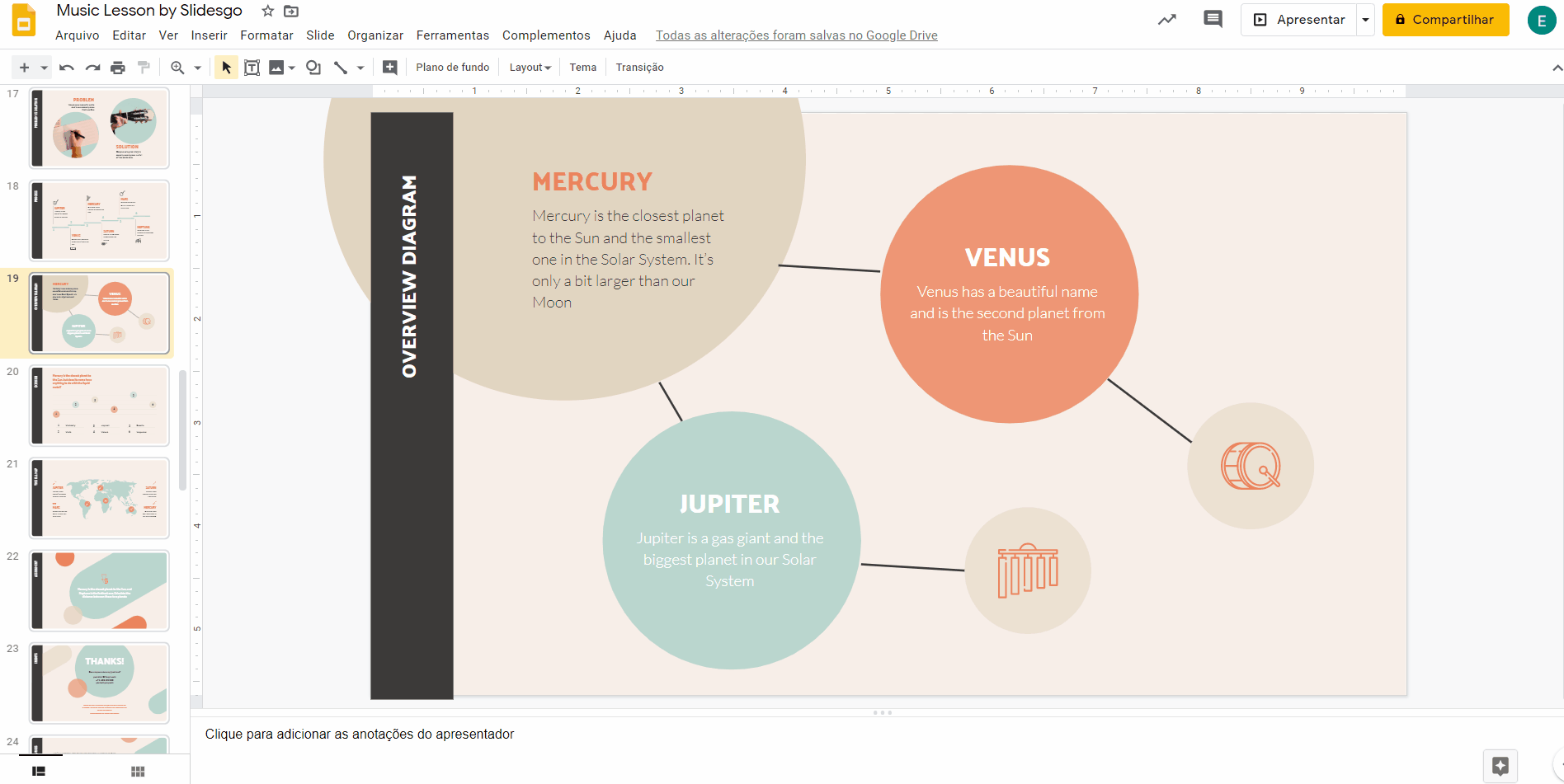Select the VENUS orange circle
Screen dimensions: 1564x784
pyautogui.click(x=1010, y=294)
